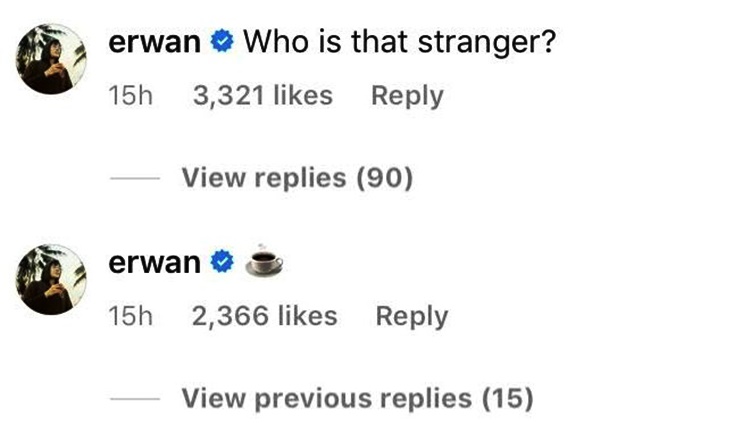Click the word 'Who' in the first comment

coord(271,43)
